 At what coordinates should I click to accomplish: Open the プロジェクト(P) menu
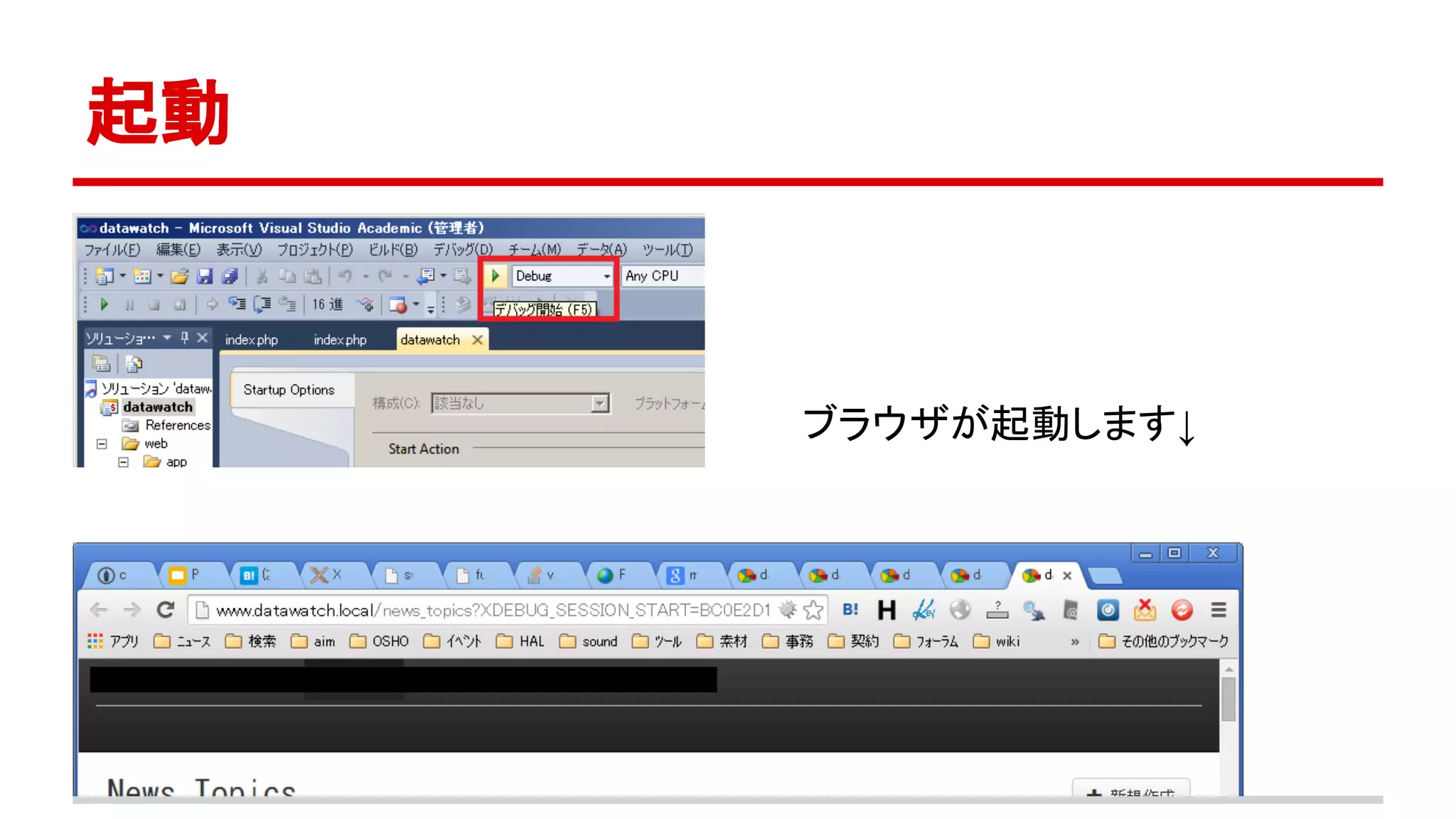[x=314, y=250]
